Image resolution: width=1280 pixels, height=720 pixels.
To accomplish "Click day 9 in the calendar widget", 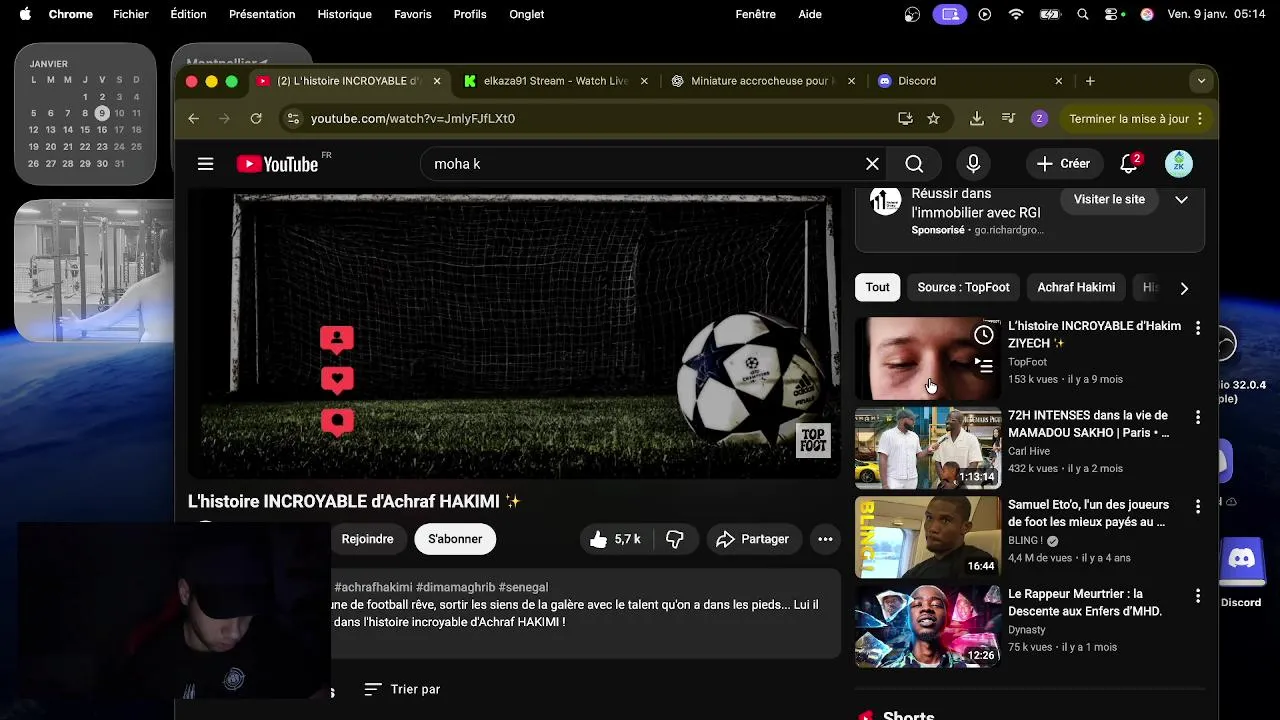I will (x=101, y=113).
